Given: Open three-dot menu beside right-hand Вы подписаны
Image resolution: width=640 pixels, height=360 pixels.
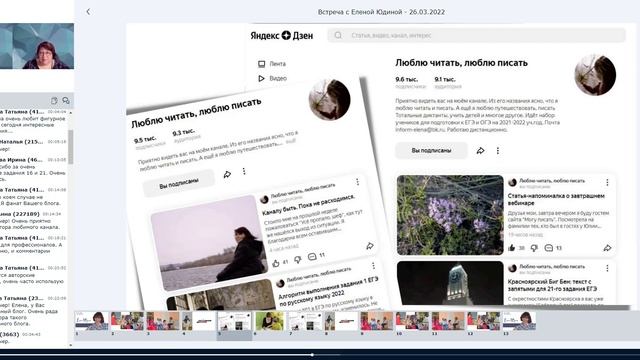Looking at the screenshot, I should coord(498,151).
